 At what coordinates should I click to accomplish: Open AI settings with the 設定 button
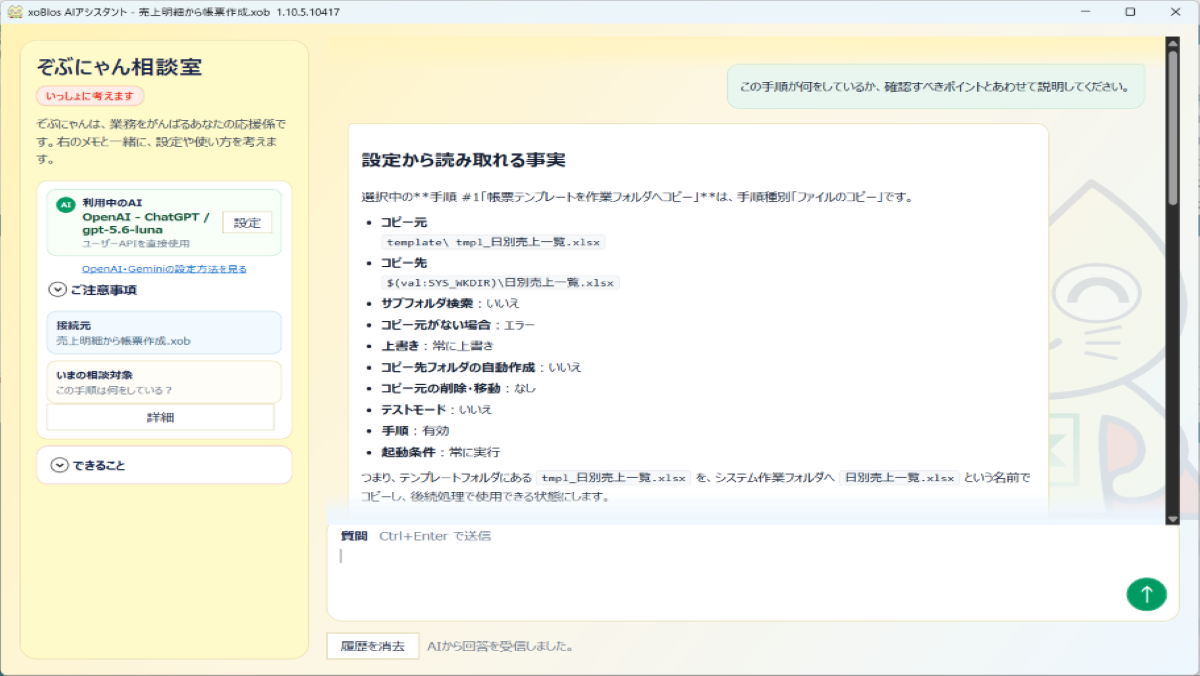[247, 223]
